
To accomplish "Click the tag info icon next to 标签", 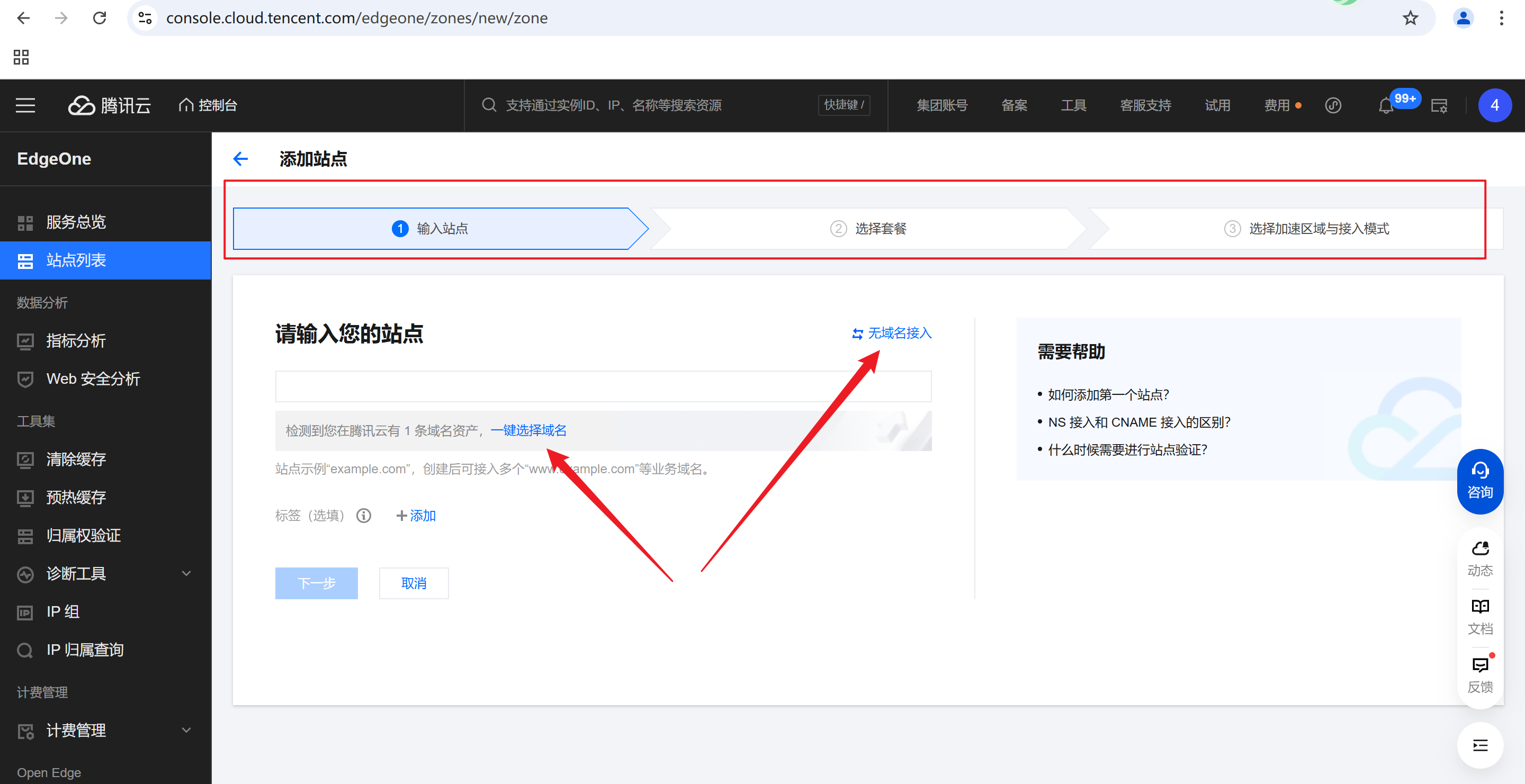I will 363,516.
